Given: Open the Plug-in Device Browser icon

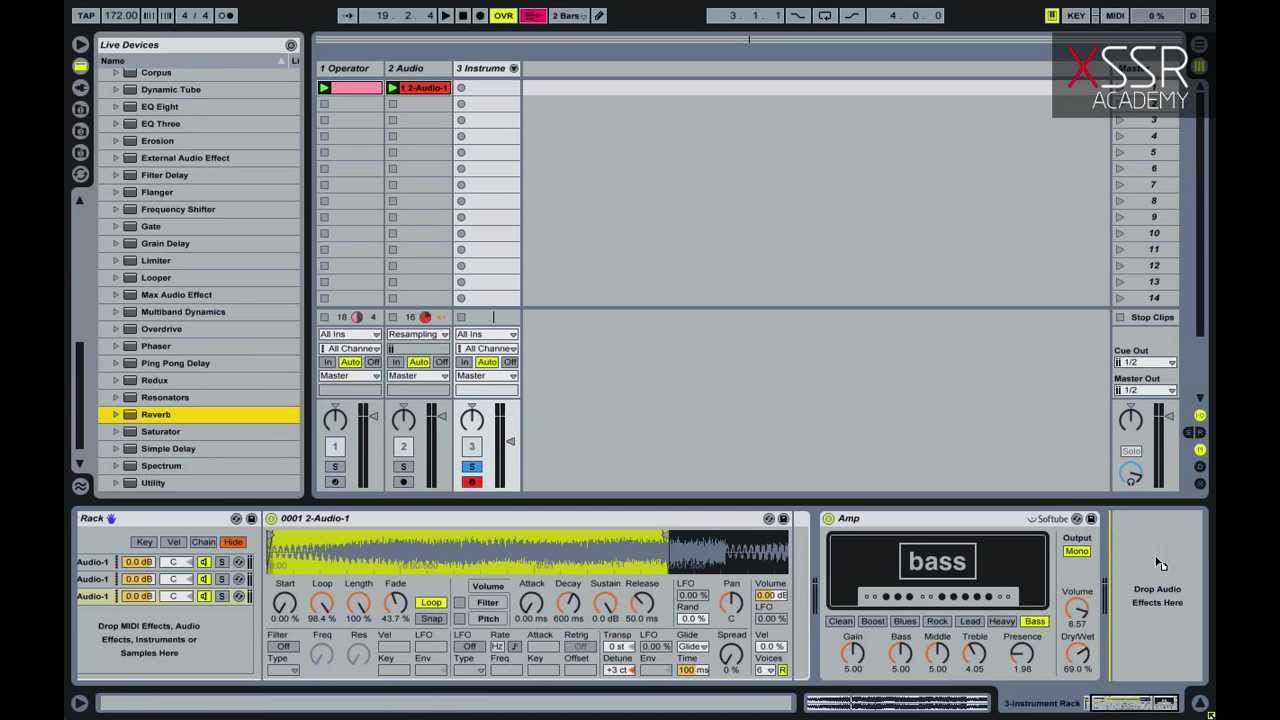Looking at the screenshot, I should (80, 88).
